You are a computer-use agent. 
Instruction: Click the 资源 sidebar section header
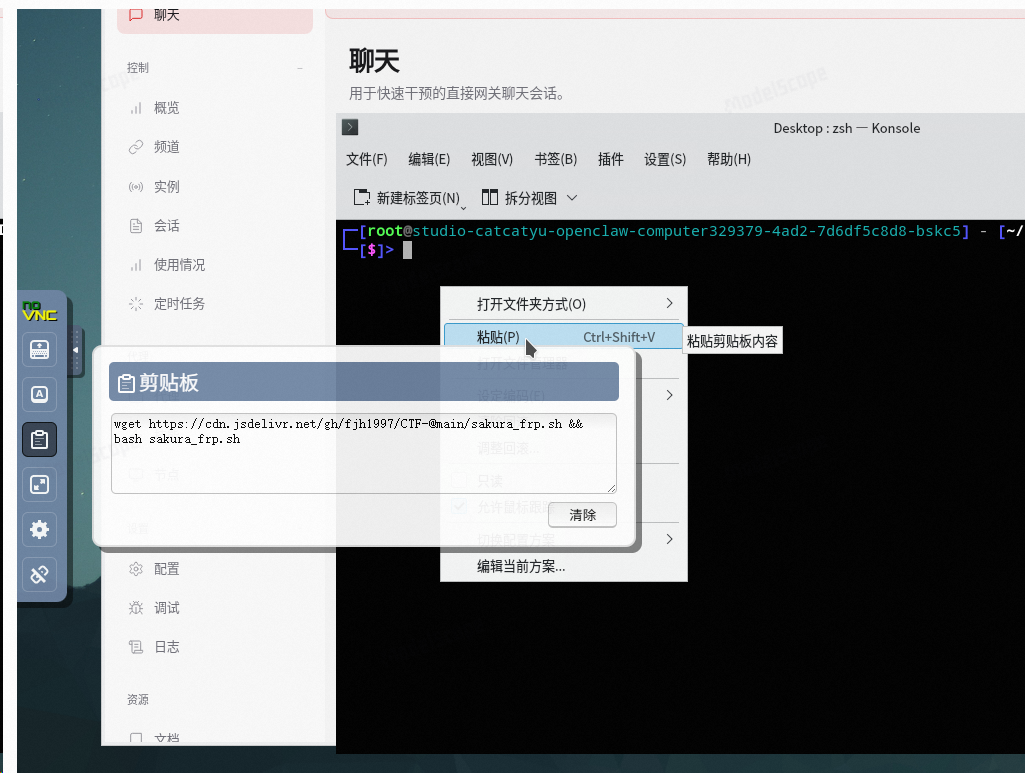coord(138,700)
